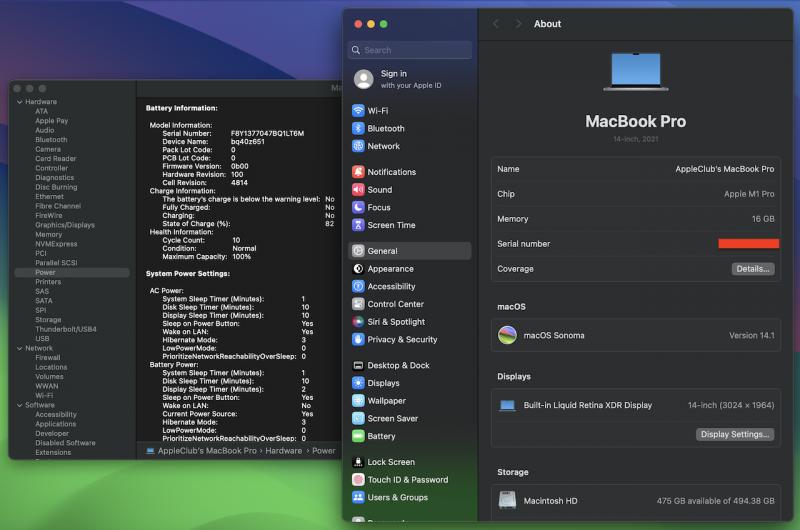Screen dimensions: 800x530
Task: Click Built-in Liquid Retina display icon
Action: coord(507,406)
